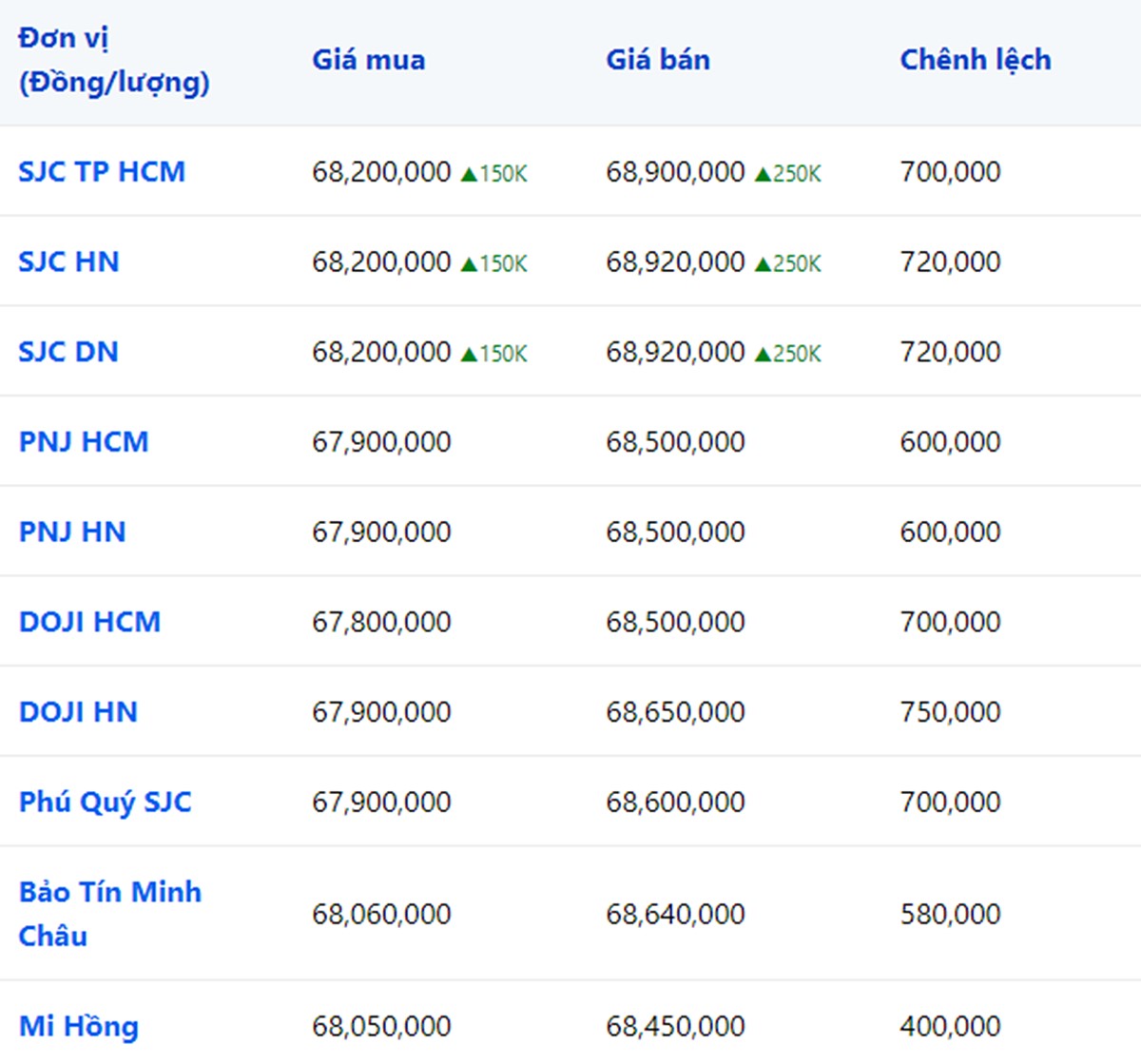Select PNJ HN difference 600,000
This screenshot has height=1064, width=1141.
click(950, 532)
